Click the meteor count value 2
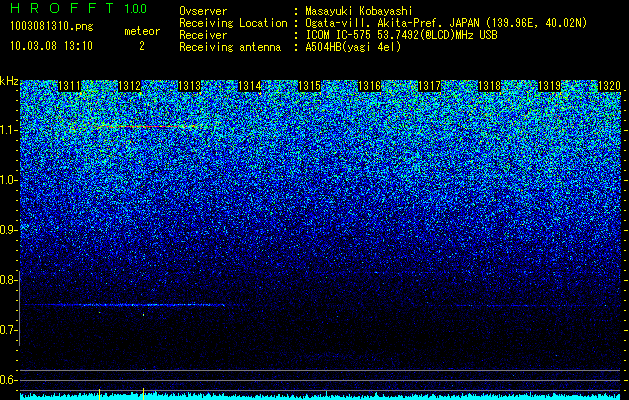Image resolution: width=629 pixels, height=400 pixels. coord(142,46)
